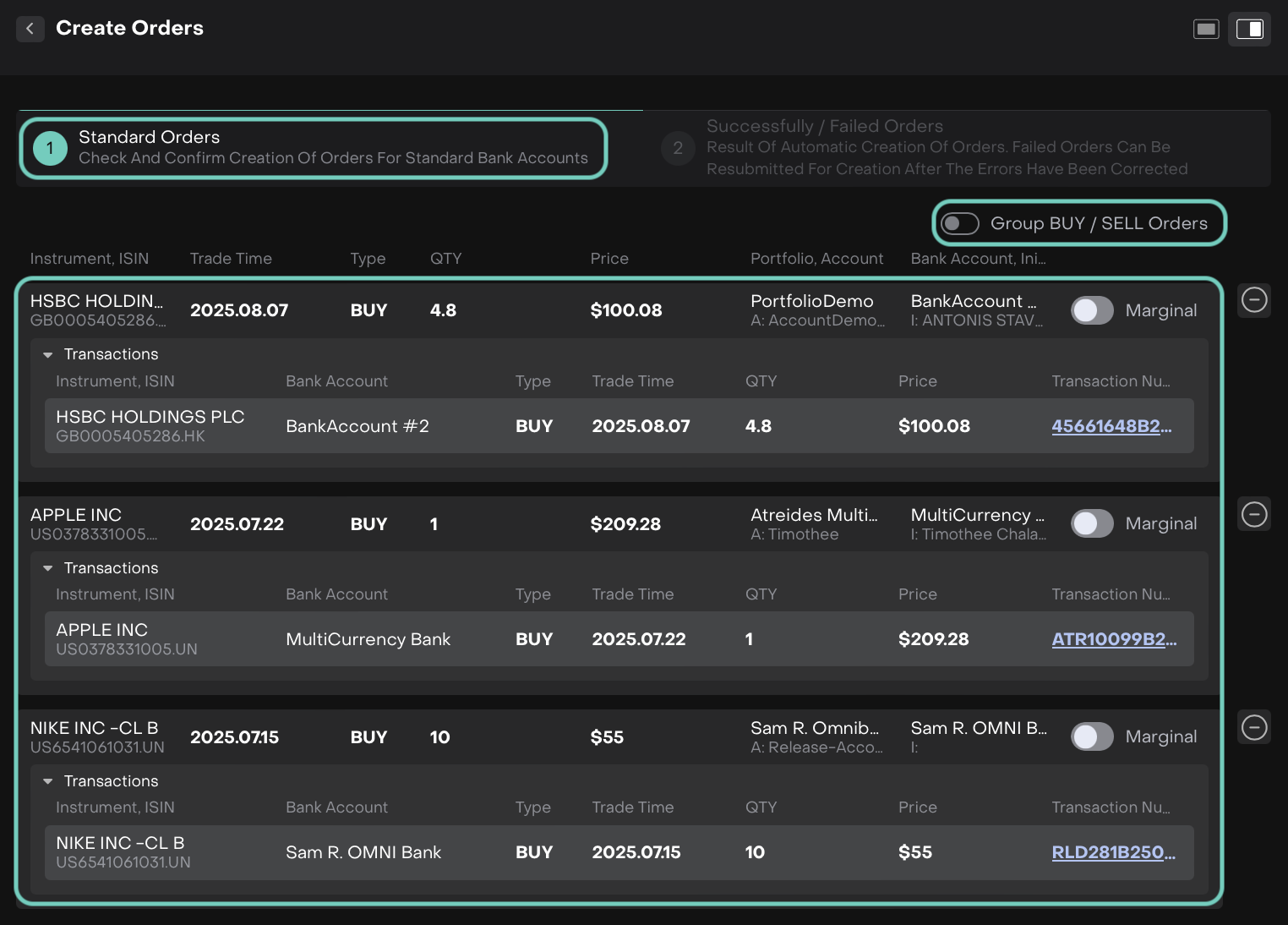
Task: Open transaction number link 45661648B2
Action: coord(1111,426)
